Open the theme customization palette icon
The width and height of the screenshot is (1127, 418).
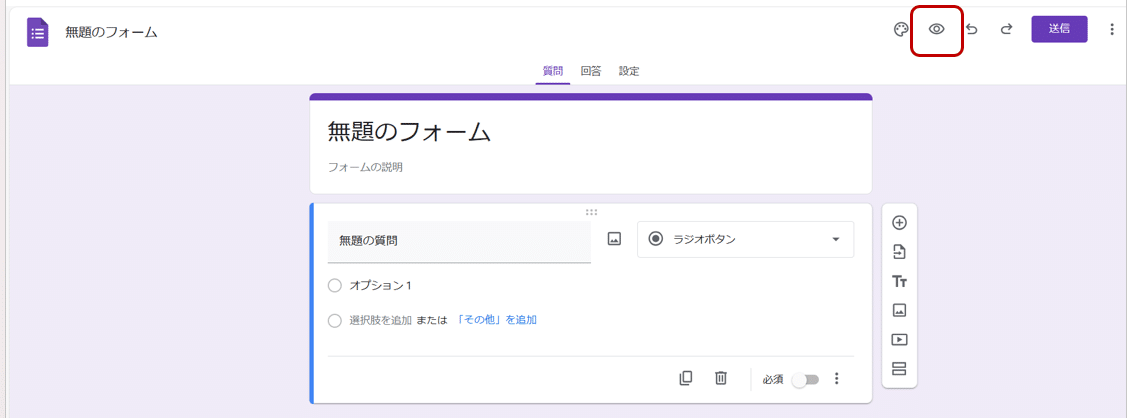pos(900,30)
